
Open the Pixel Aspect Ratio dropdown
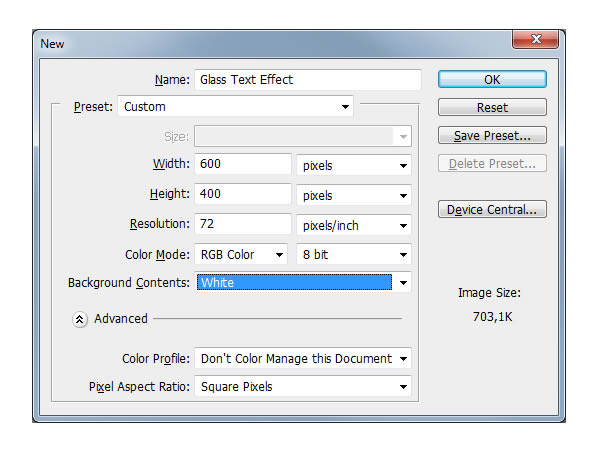pos(303,386)
